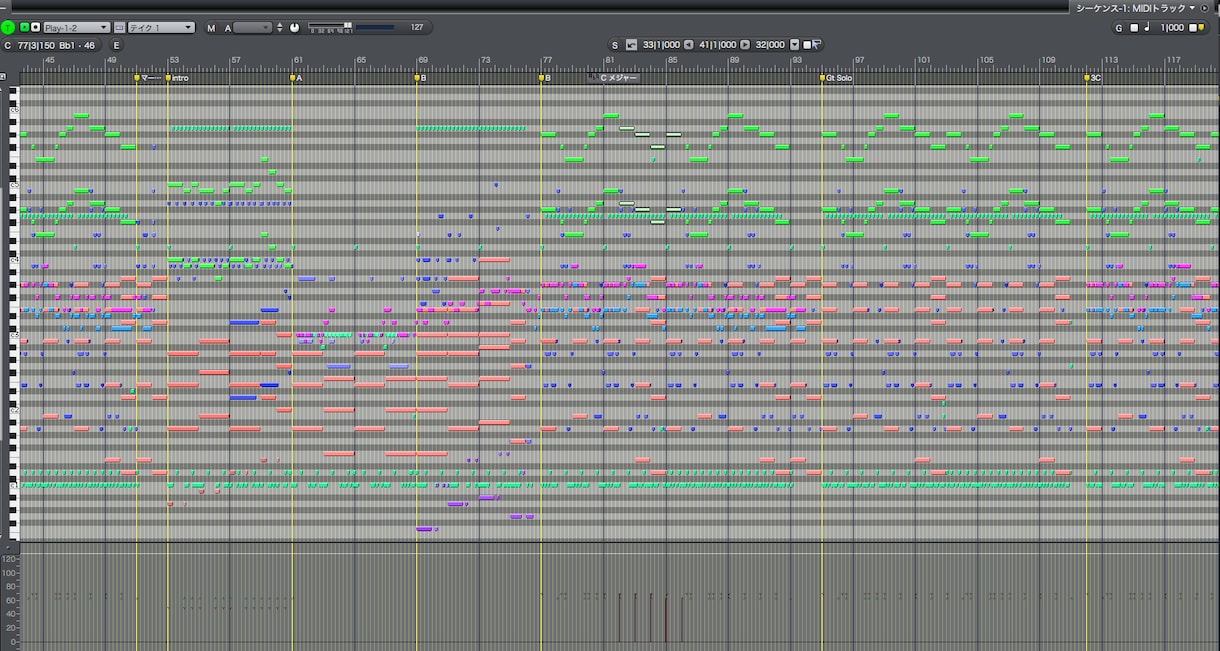
Task: Click the automation up/down stepper arrows
Action: pyautogui.click(x=280, y=28)
